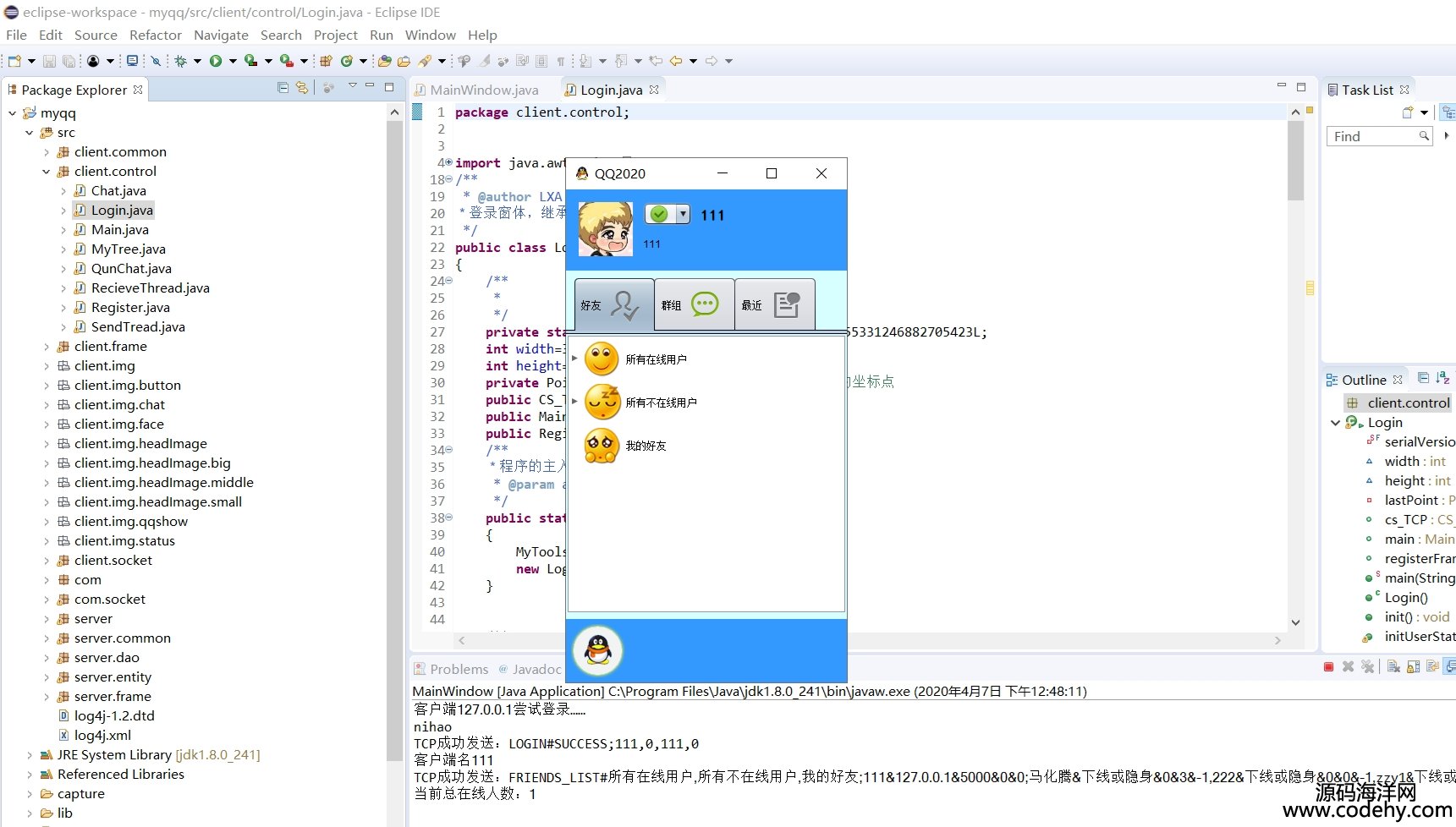Viewport: 1456px width, 827px height.
Task: Open the File menu
Action: (x=16, y=35)
